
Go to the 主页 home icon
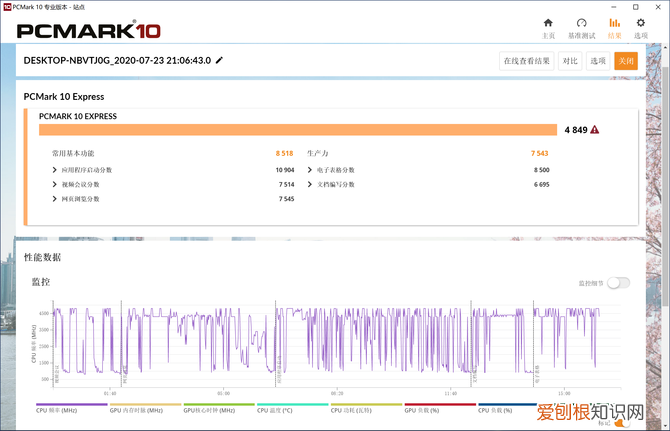[548, 27]
